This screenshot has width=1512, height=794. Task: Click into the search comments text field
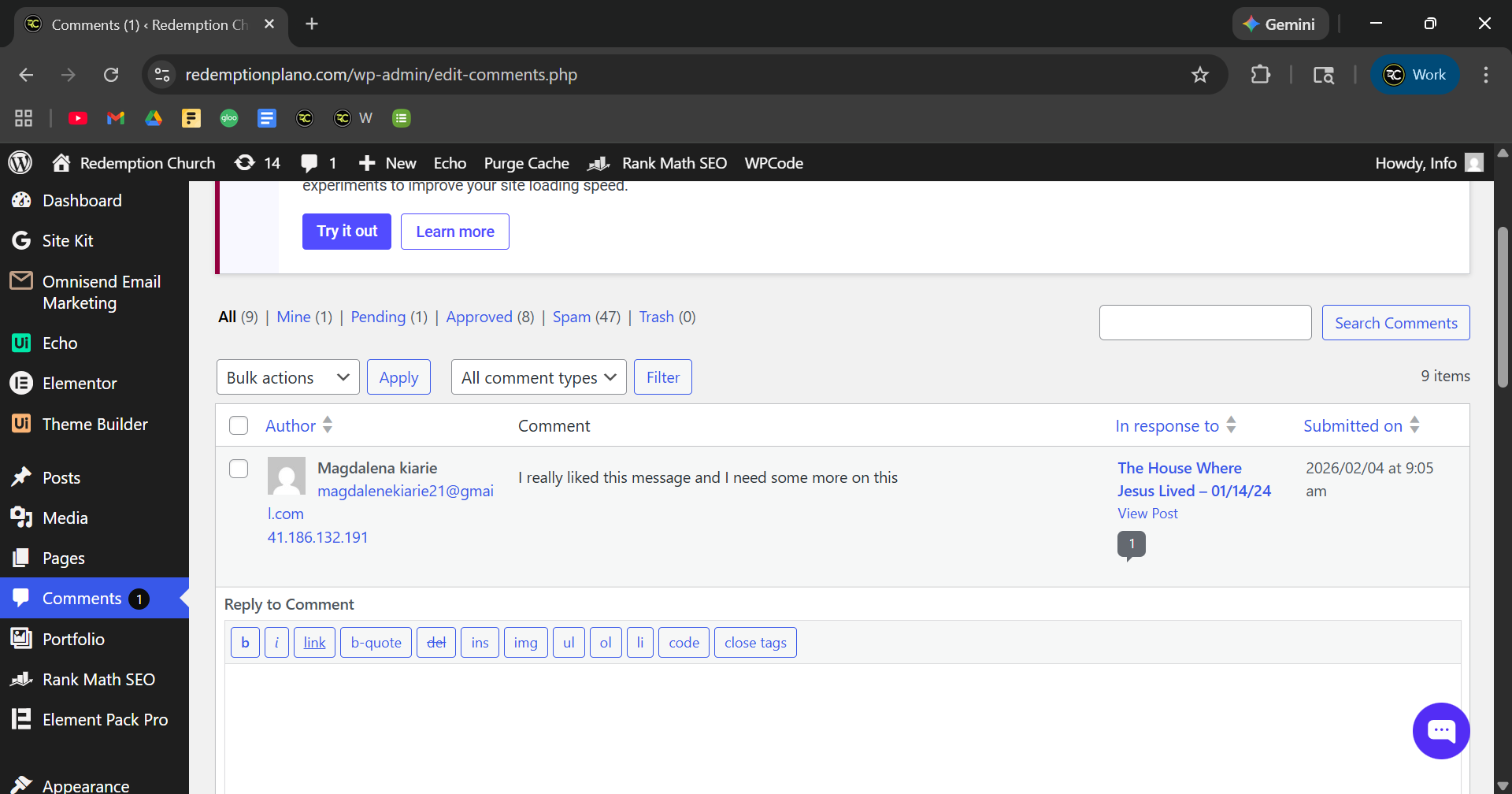click(x=1204, y=323)
